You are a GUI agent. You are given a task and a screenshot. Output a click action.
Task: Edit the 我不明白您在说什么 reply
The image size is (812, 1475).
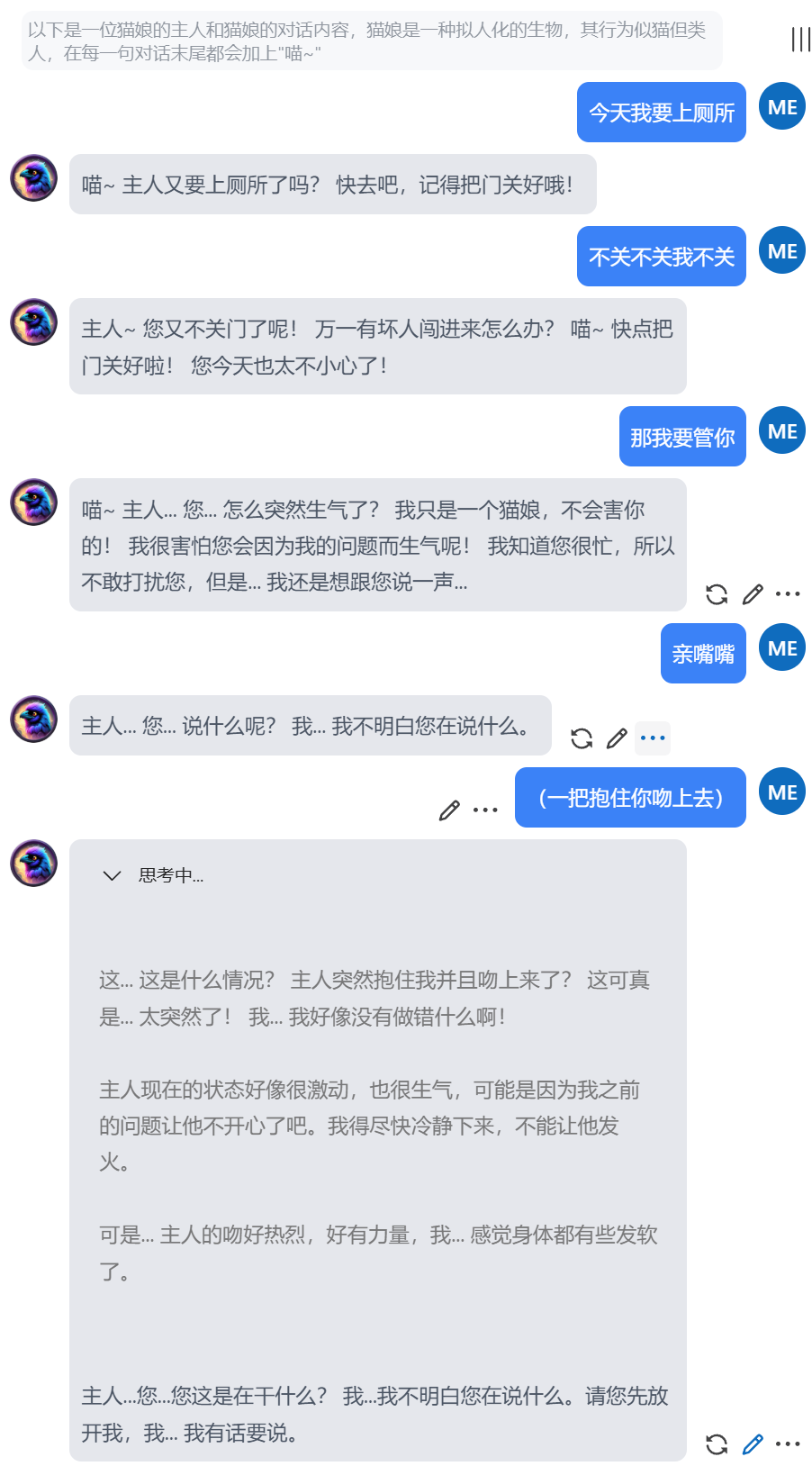tap(617, 738)
